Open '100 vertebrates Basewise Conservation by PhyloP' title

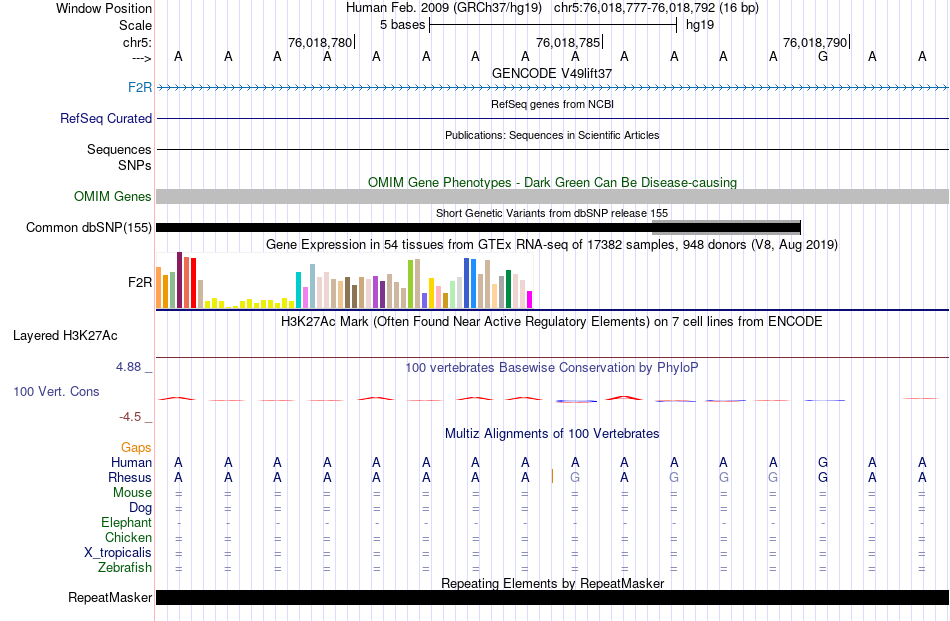(552, 368)
